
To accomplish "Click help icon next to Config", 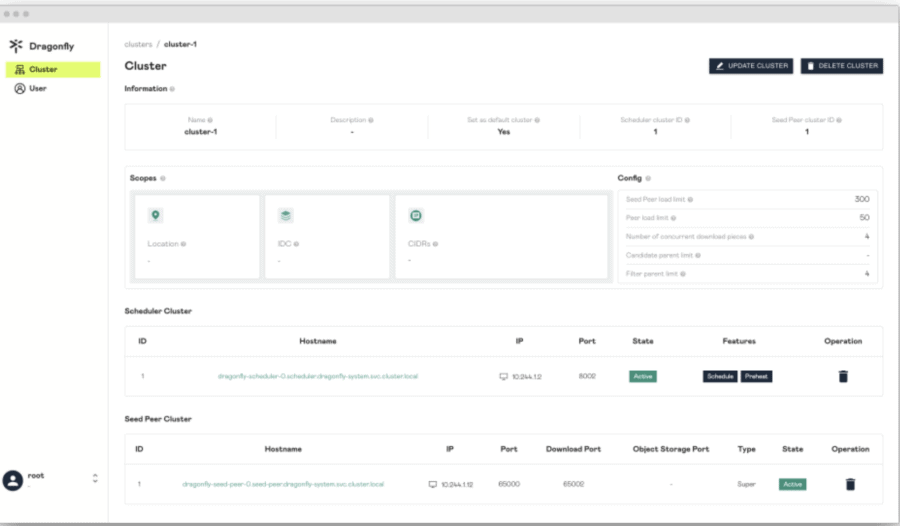I will [648, 178].
